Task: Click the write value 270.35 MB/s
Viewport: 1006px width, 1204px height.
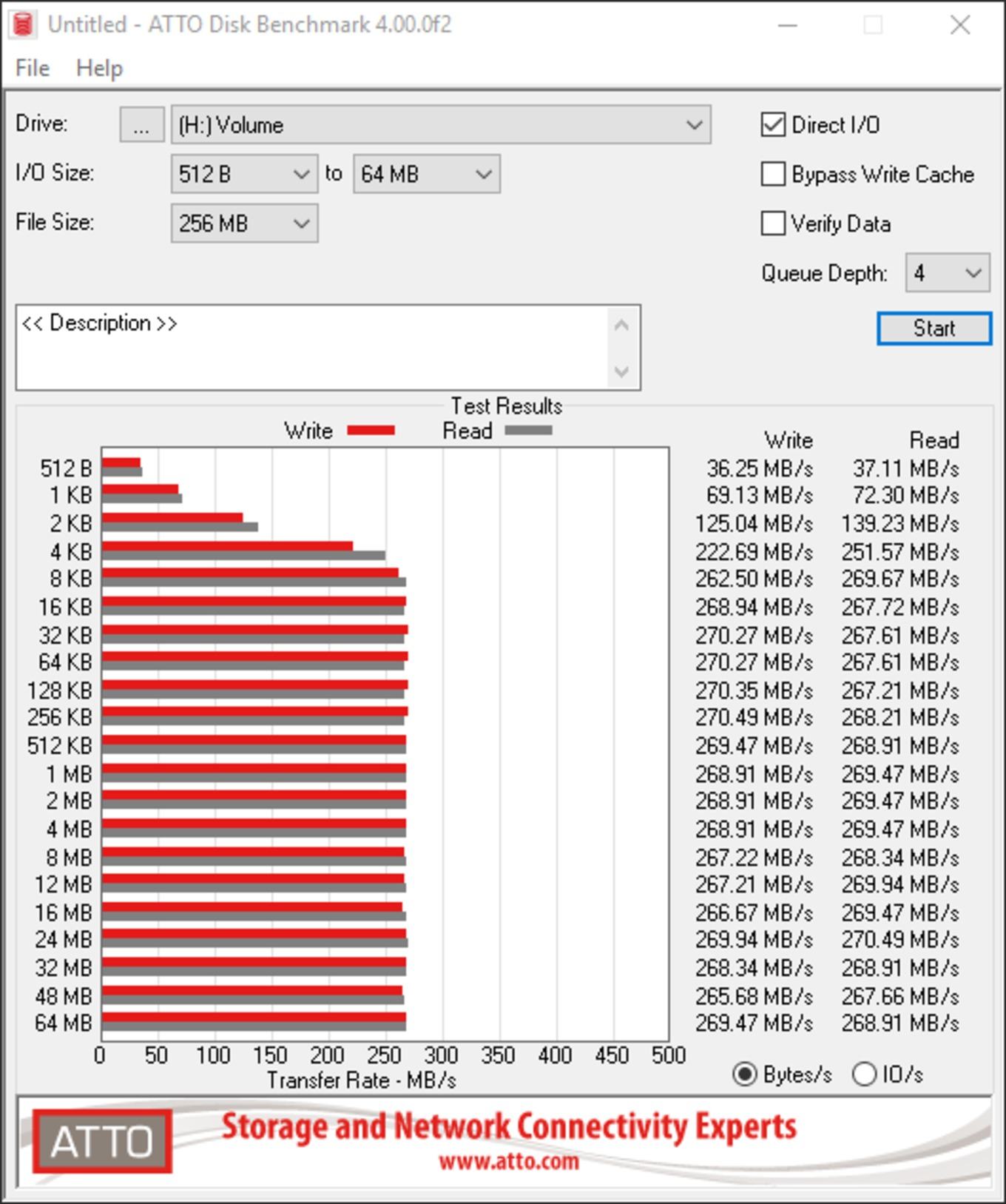Action: pos(754,691)
